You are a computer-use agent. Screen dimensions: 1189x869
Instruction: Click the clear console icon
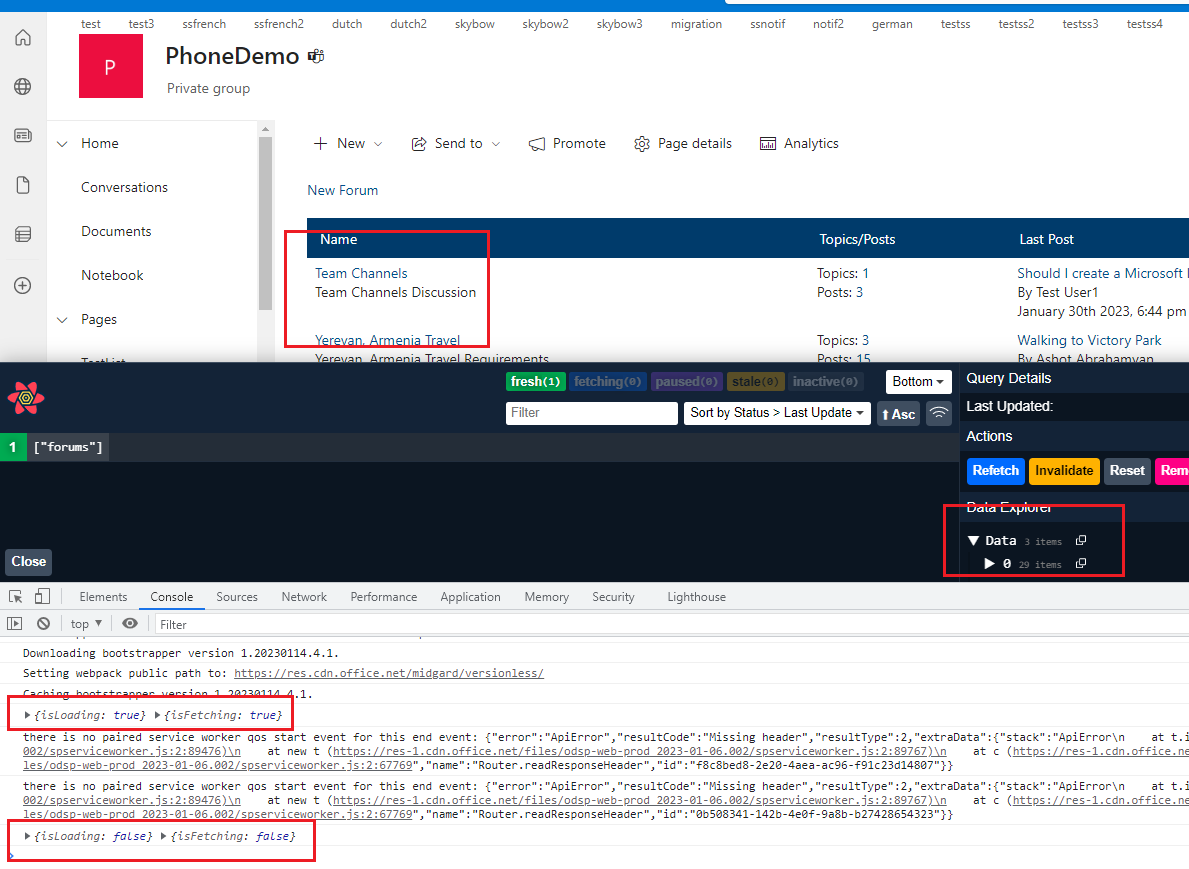pos(43,624)
